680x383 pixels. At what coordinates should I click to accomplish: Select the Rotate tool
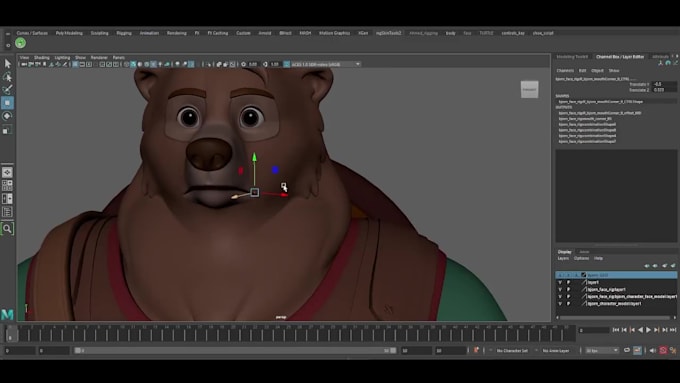(x=7, y=116)
